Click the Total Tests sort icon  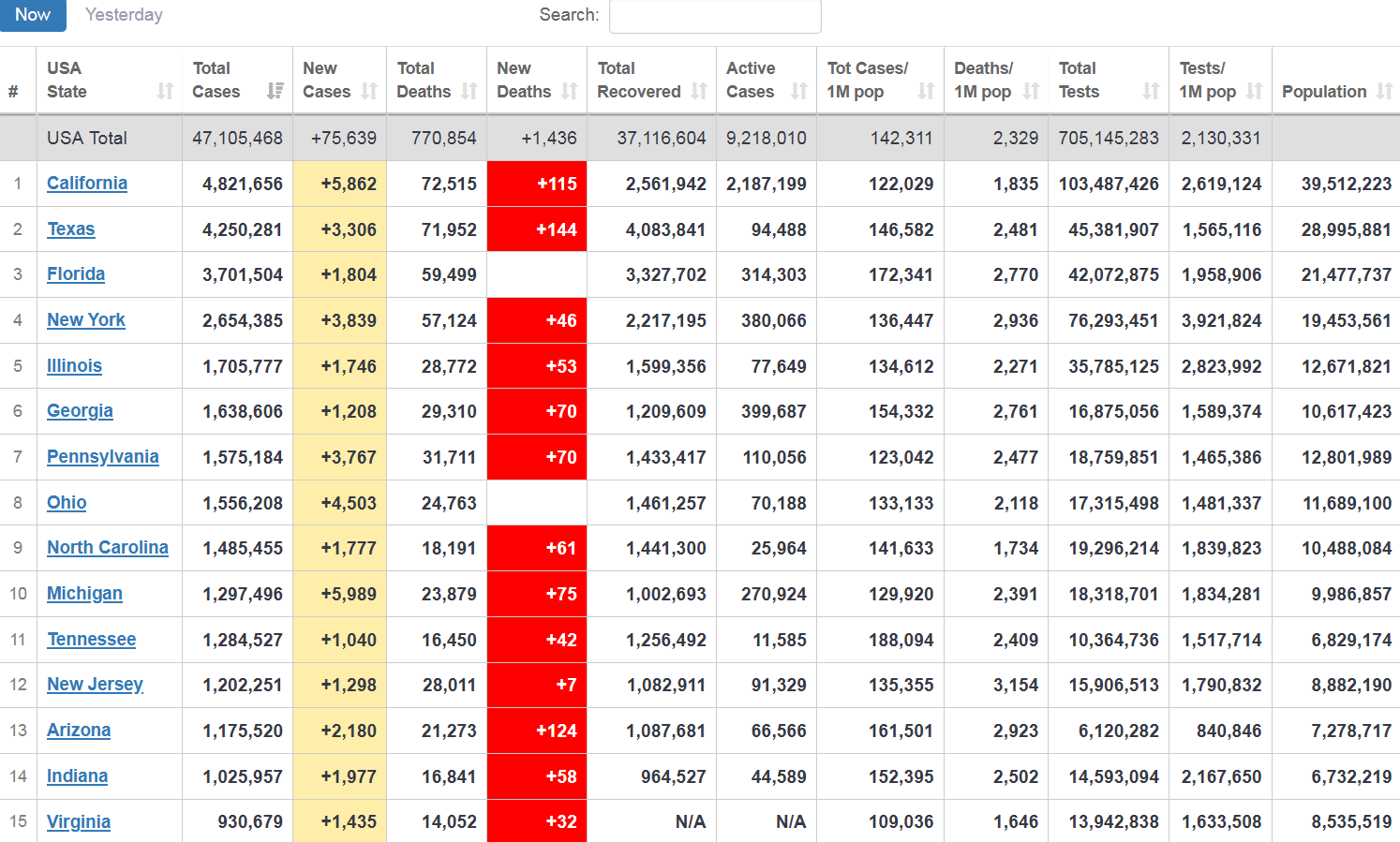[x=1151, y=91]
